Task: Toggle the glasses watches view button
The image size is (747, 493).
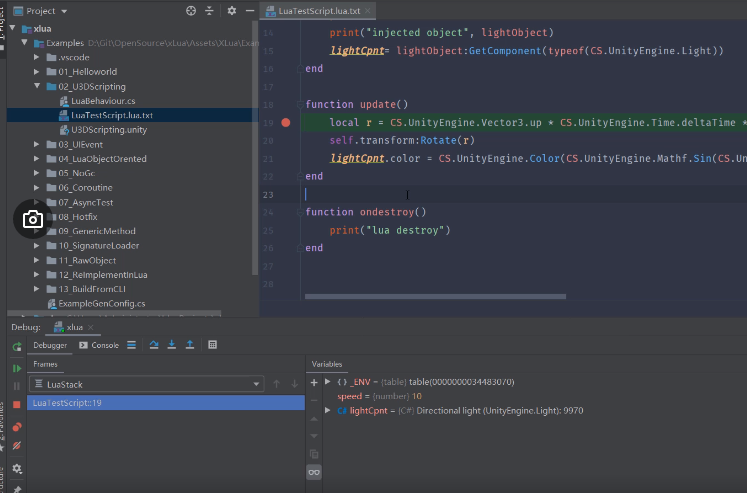Action: pos(314,472)
